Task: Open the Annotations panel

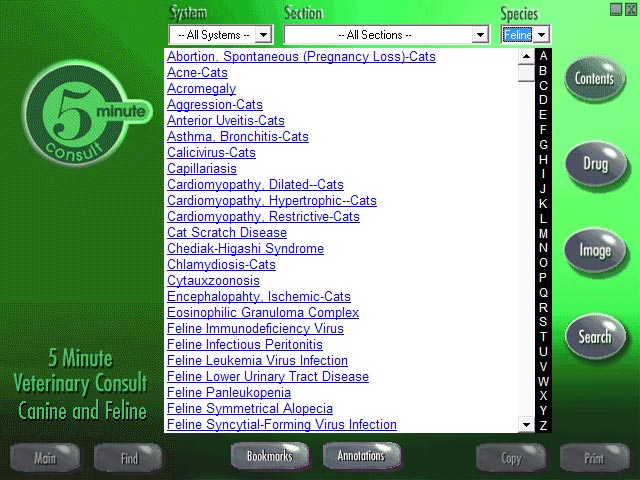Action: coord(361,456)
